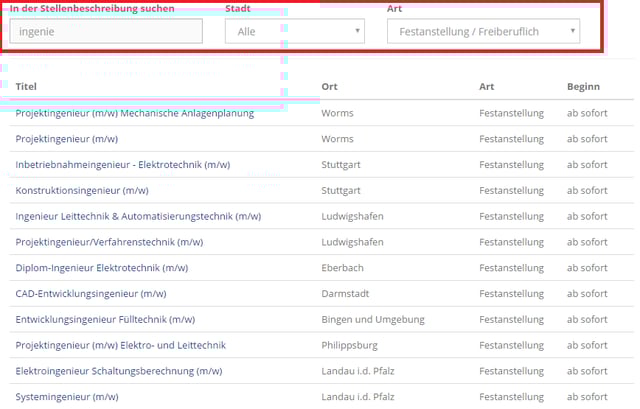This screenshot has width=640, height=409.
Task: Open Entwicklungsingenieur Fülltechnik (m/w) job
Action: click(105, 319)
